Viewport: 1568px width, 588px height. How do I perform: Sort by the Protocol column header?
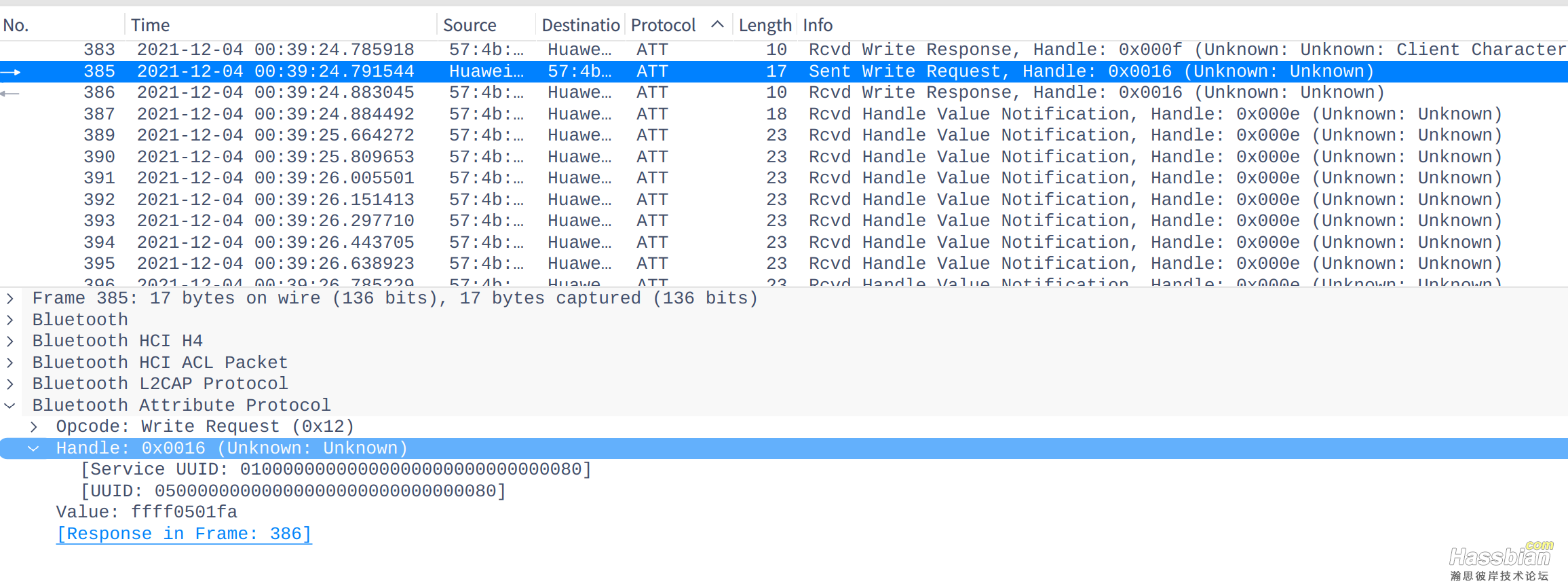pos(663,25)
